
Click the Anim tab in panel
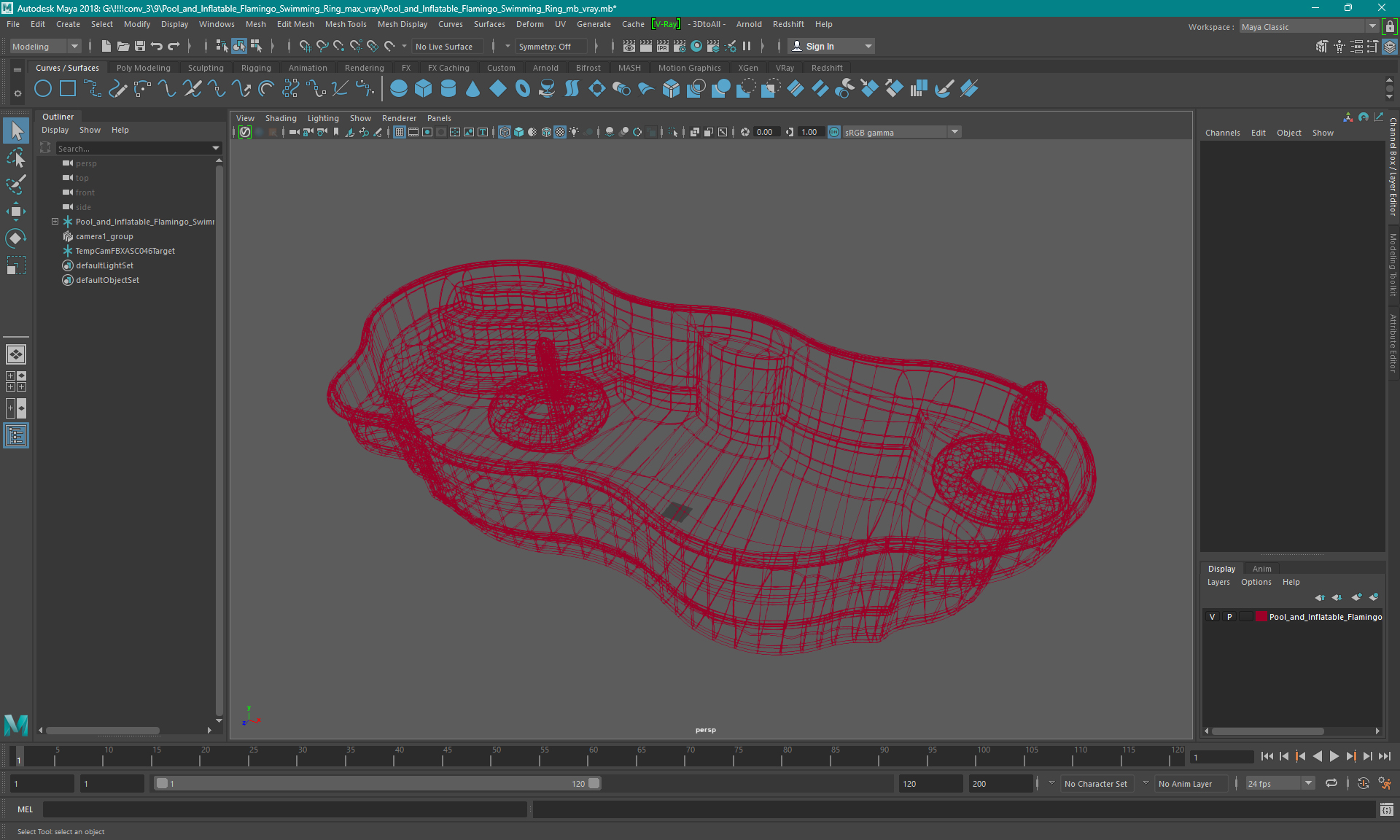[x=1261, y=568]
